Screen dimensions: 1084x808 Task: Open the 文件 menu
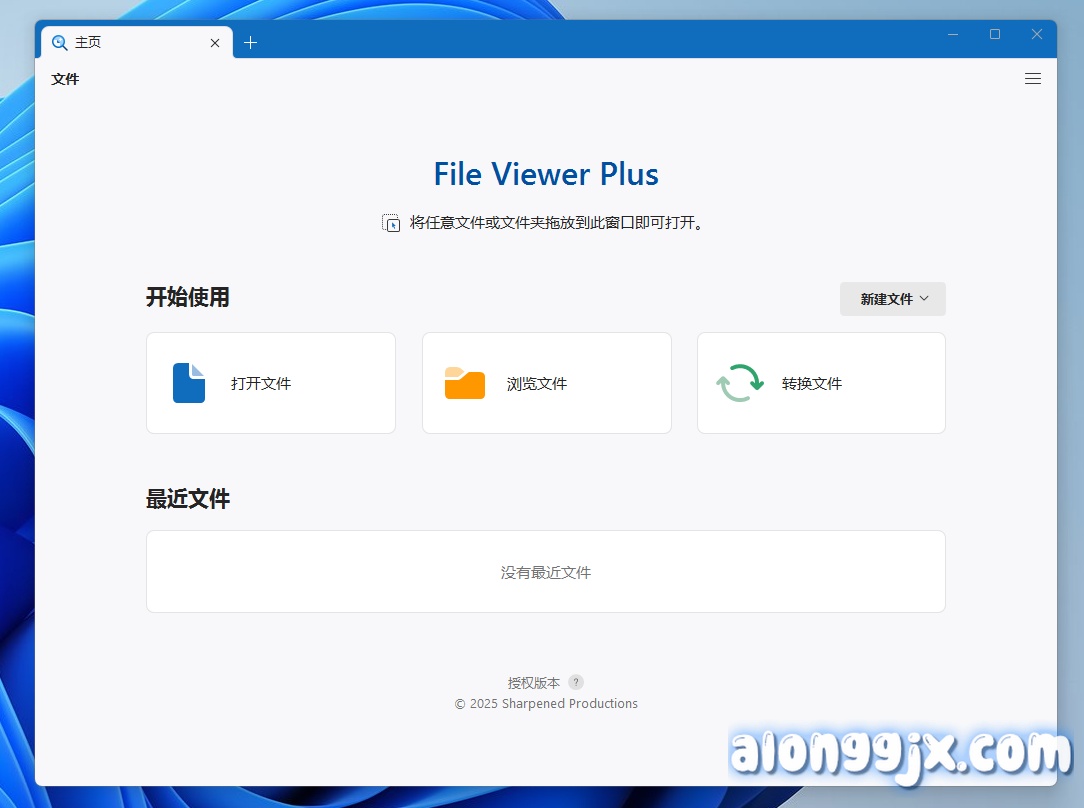click(64, 79)
